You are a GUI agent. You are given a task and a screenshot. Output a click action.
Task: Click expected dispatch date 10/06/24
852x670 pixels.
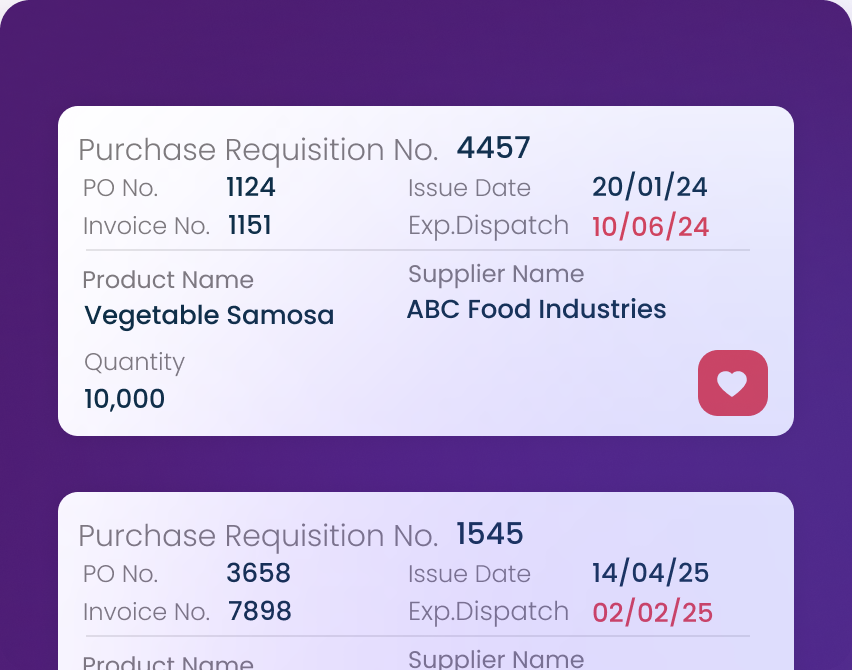[650, 226]
